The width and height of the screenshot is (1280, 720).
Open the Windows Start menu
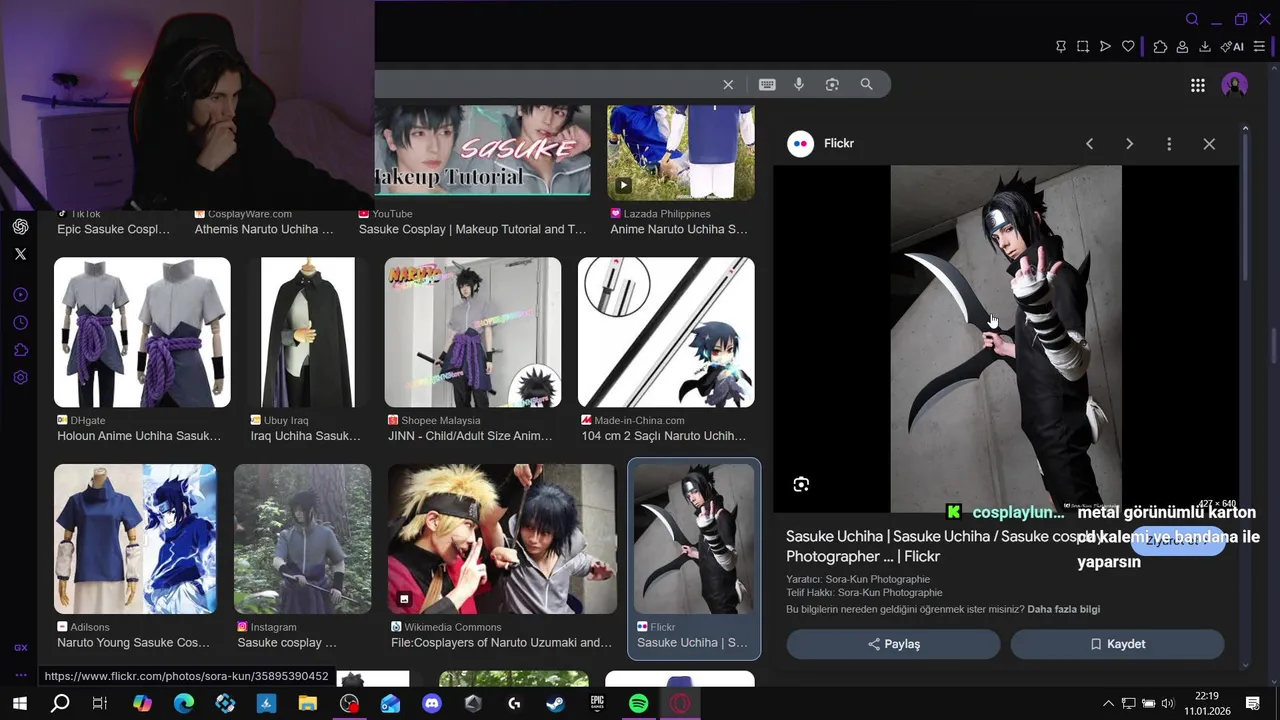pyautogui.click(x=19, y=704)
